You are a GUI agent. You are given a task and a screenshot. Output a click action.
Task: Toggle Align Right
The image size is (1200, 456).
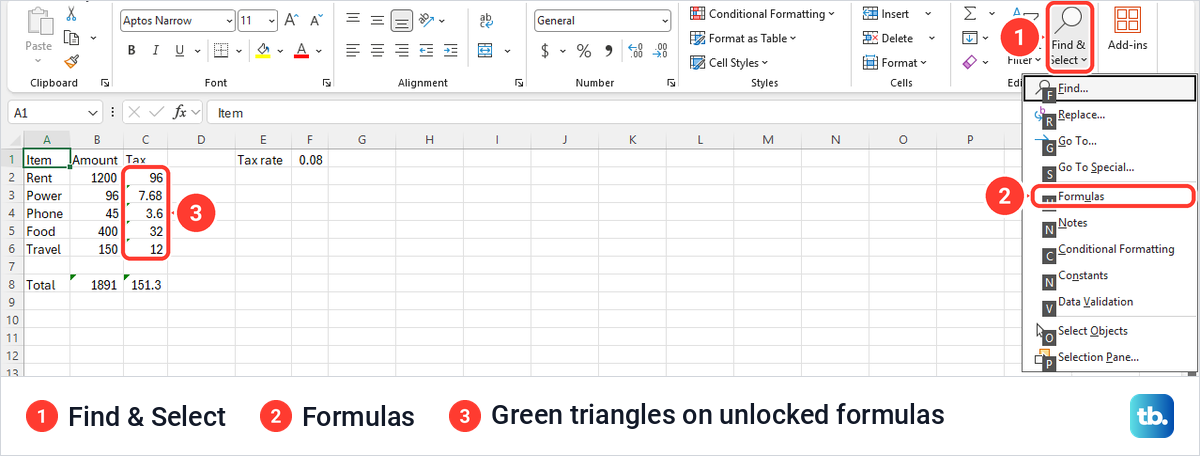point(401,51)
